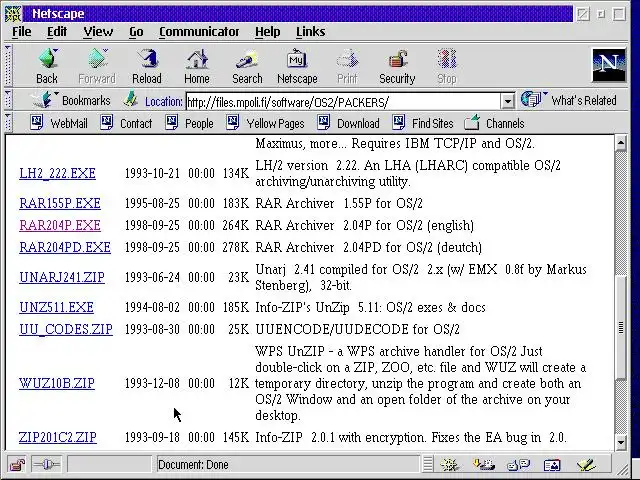Image resolution: width=640 pixels, height=480 pixels.
Task: Open People from the personal toolbar
Action: click(x=189, y=123)
